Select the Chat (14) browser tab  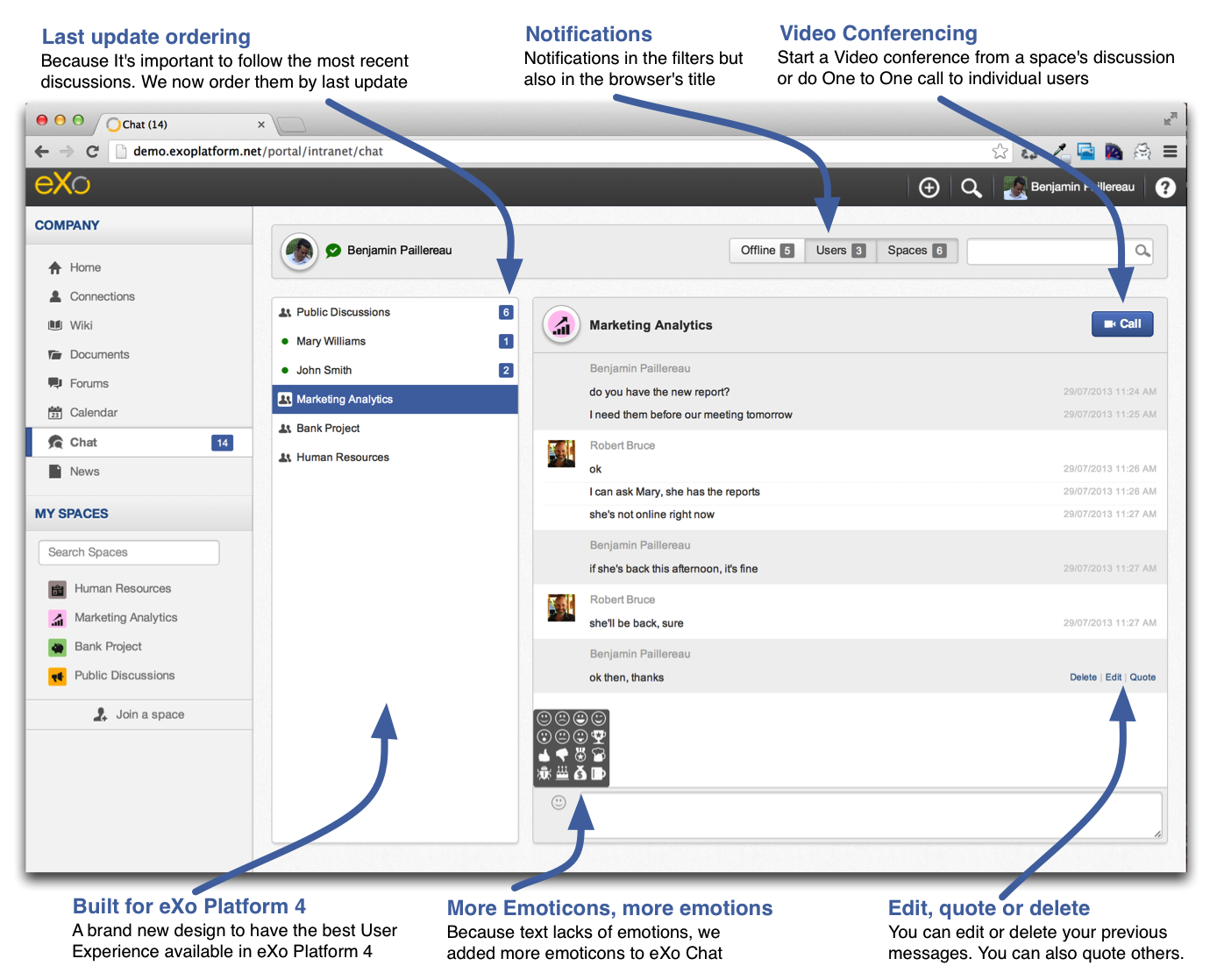186,124
